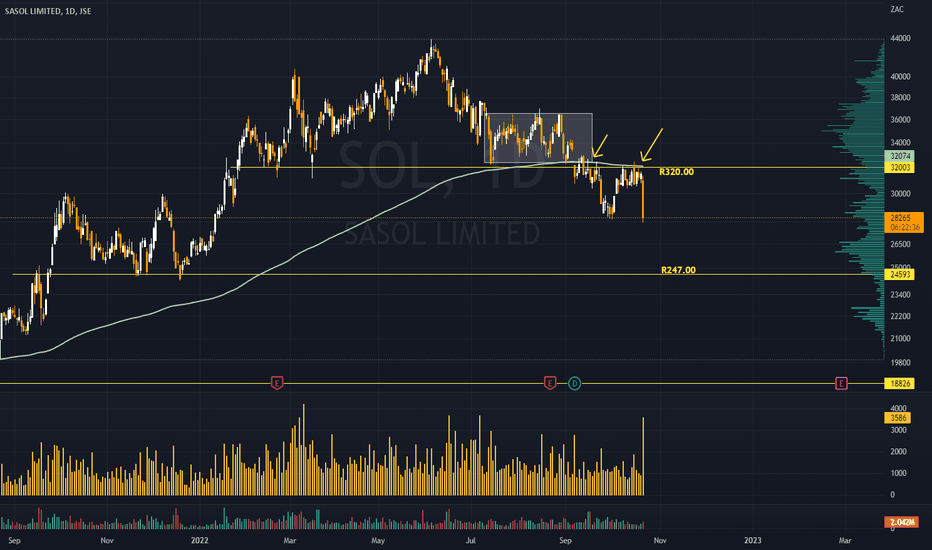Open the dividend D marker
932x550 pixels.
pos(574,383)
